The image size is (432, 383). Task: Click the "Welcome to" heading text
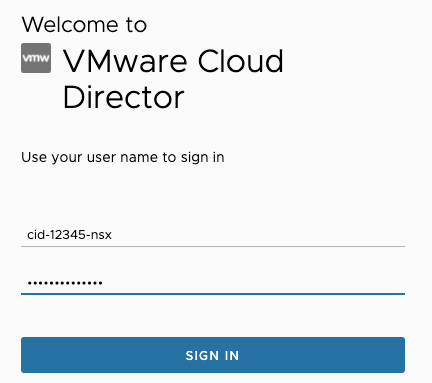(x=84, y=25)
